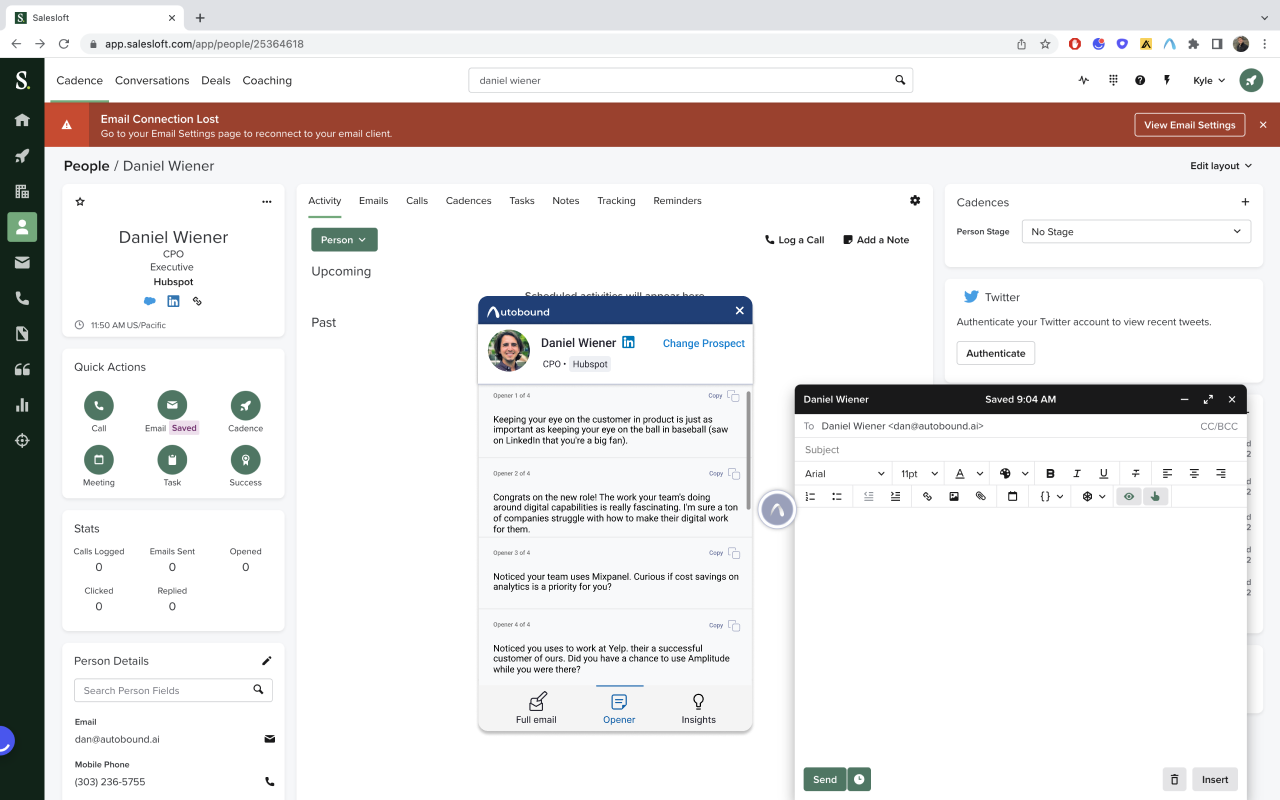Open the Person Stage No Stage dropdown
The width and height of the screenshot is (1280, 800).
1136,231
